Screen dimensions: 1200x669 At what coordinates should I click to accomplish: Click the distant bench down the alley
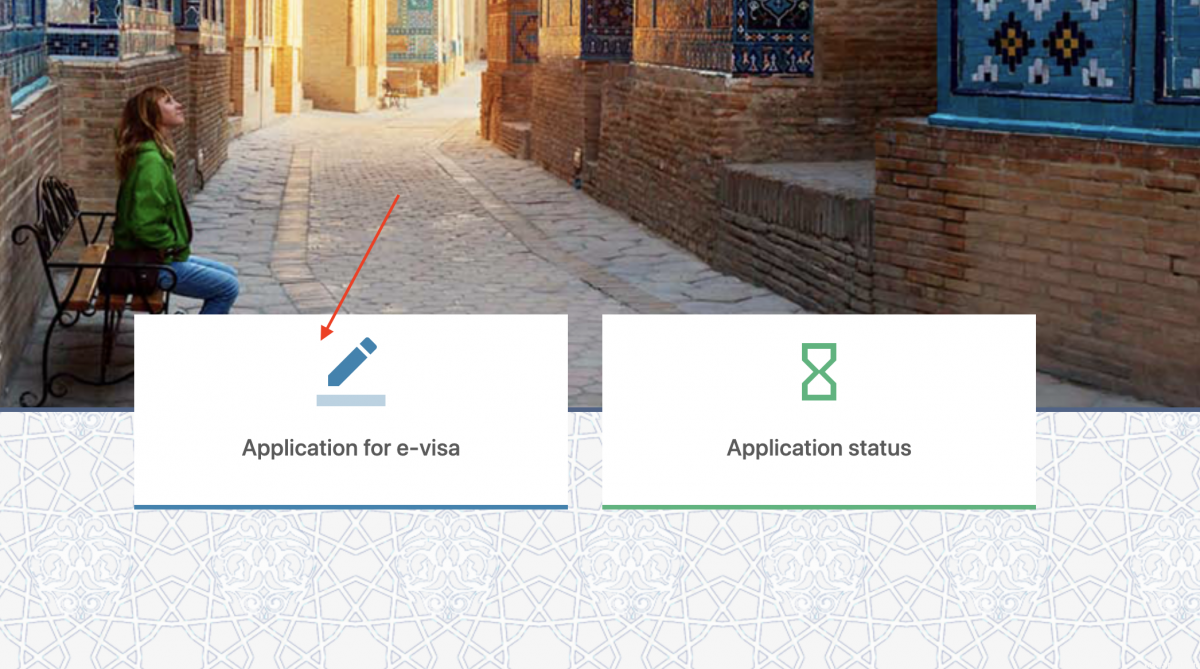click(x=392, y=94)
